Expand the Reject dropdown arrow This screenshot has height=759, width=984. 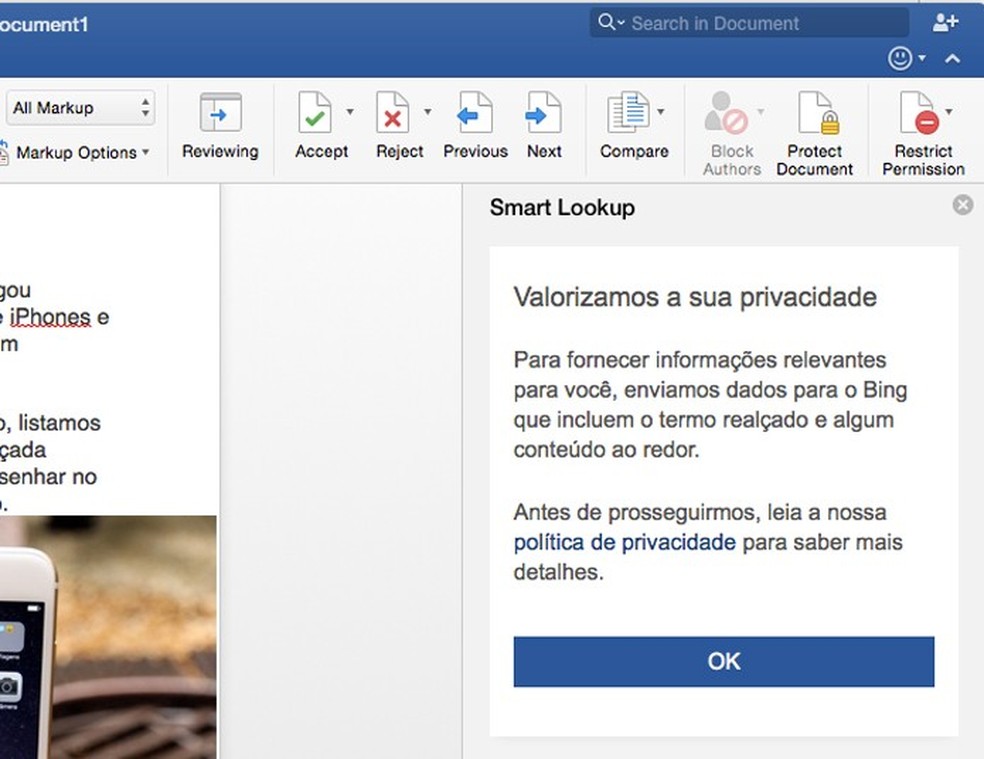coord(427,112)
